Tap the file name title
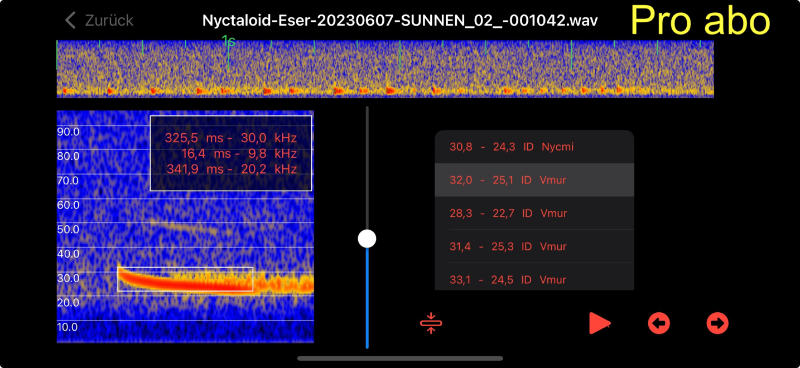 tap(401, 20)
